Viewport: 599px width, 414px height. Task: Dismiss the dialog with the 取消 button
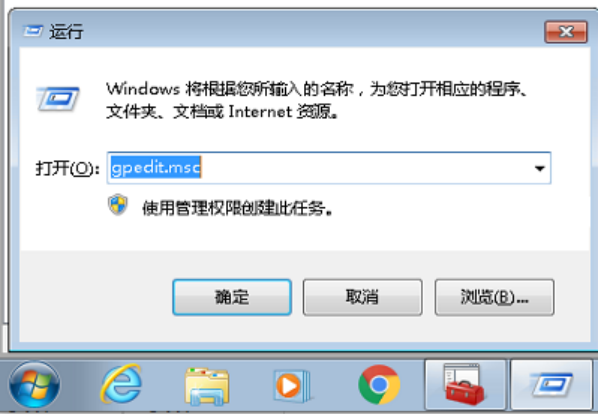tap(363, 297)
